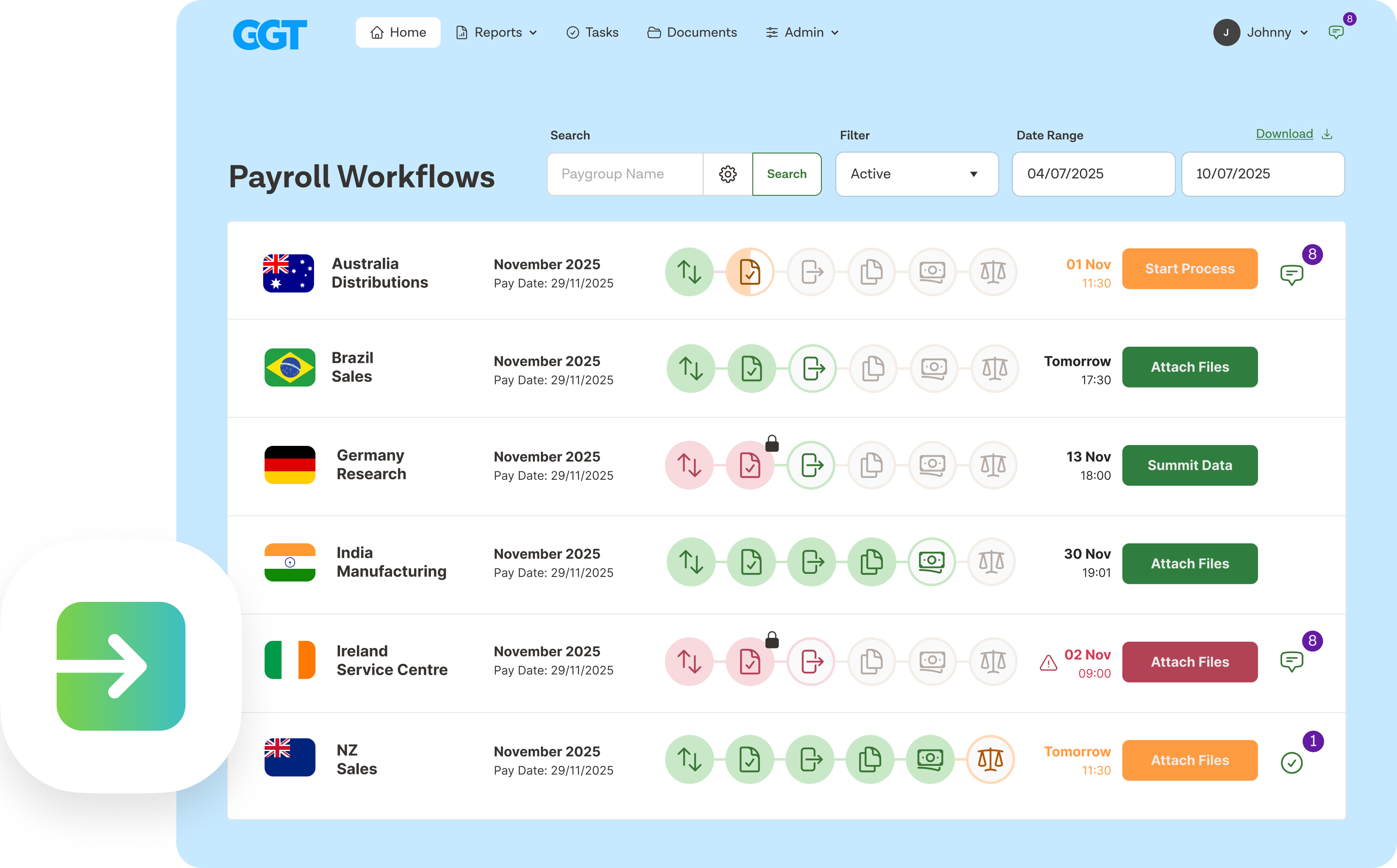Viewport: 1397px width, 868px height.
Task: Open Australia Distributions comments icon
Action: pos(1291,275)
